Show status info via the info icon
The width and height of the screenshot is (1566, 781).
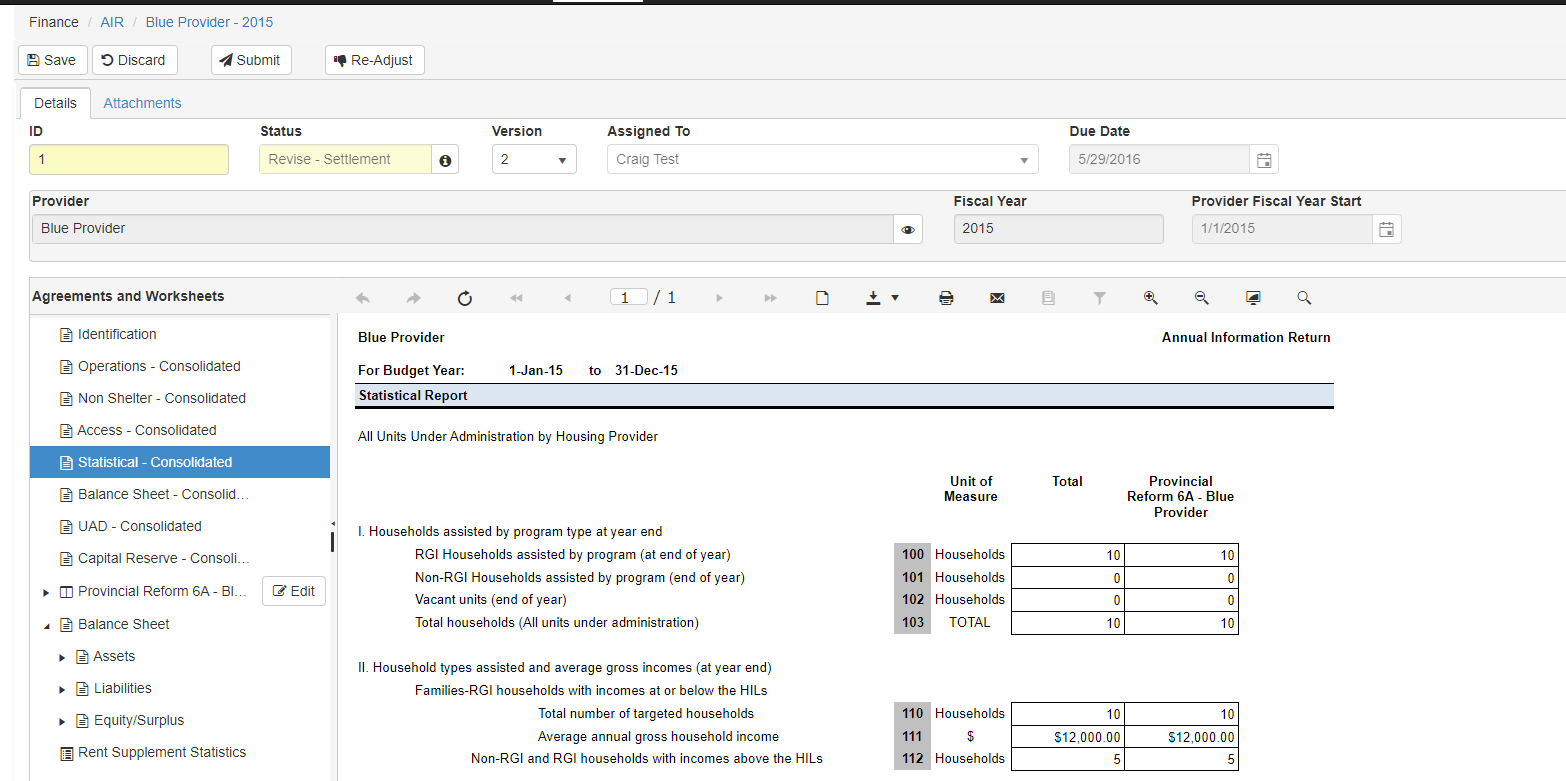[x=445, y=160]
